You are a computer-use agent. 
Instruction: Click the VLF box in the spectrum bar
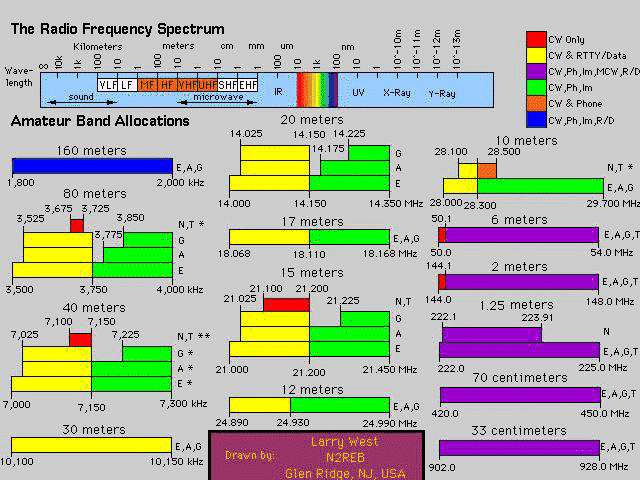point(108,85)
